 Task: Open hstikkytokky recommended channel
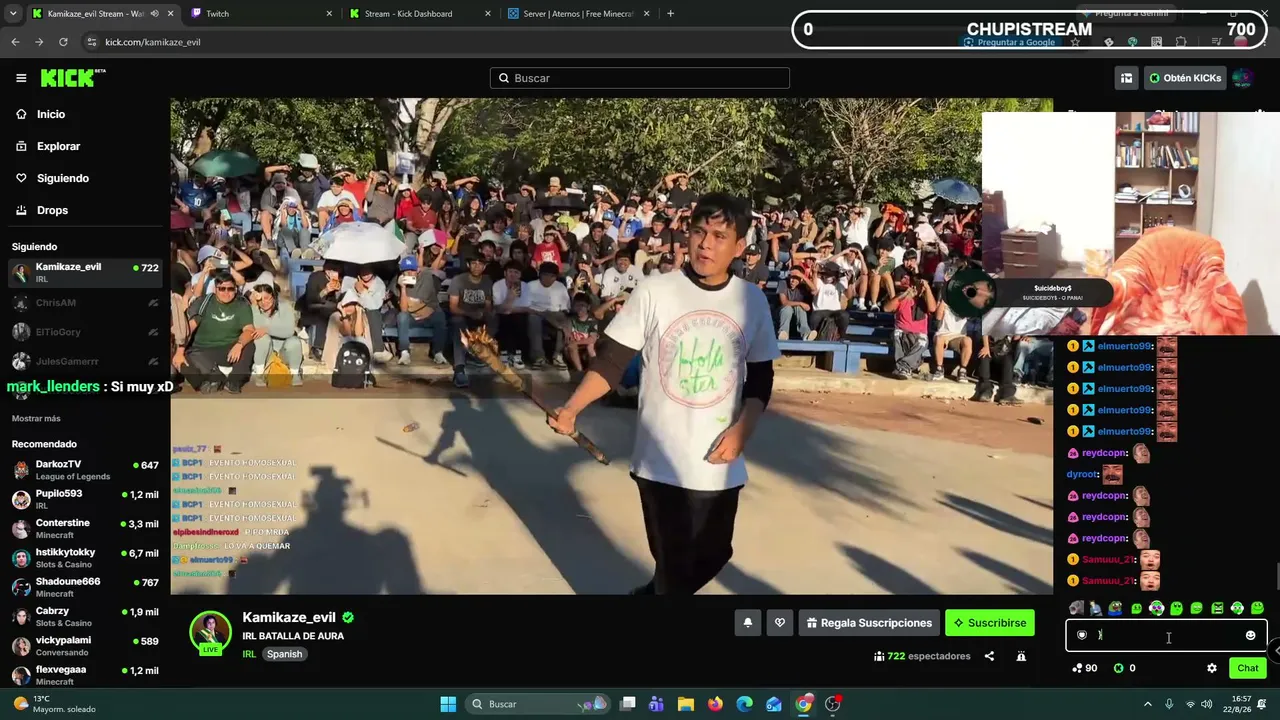84,558
